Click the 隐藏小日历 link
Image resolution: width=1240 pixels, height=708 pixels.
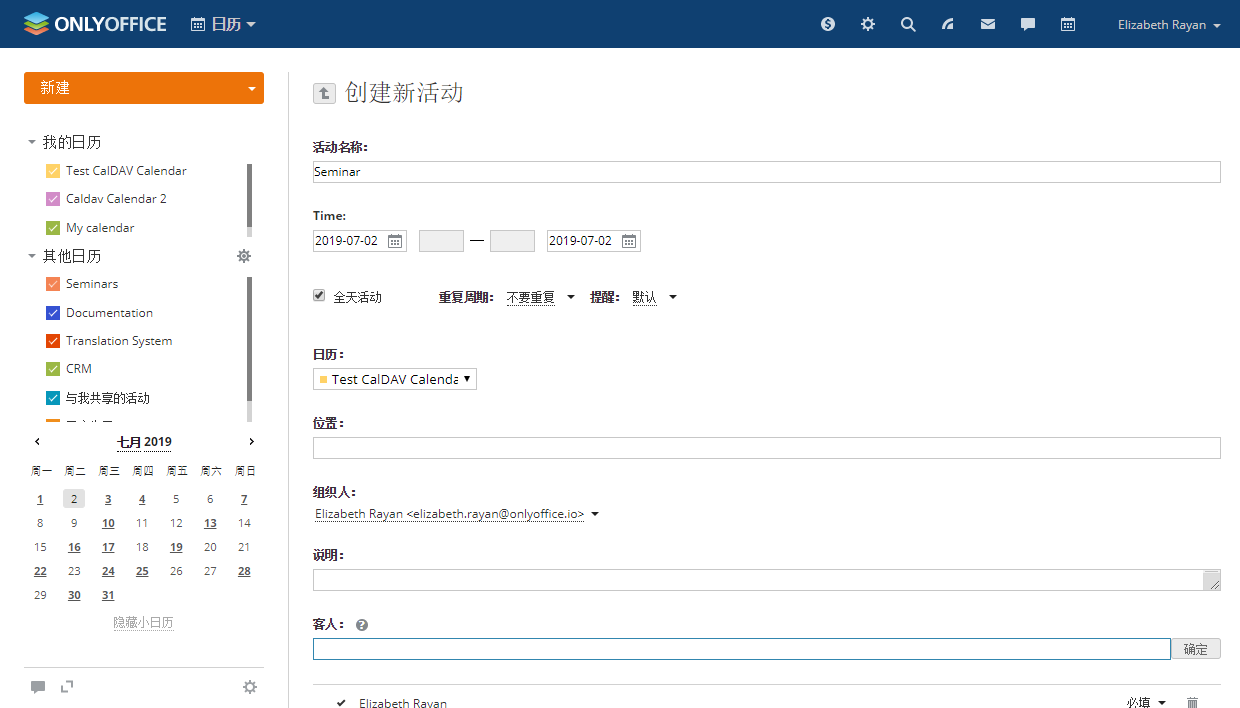(143, 623)
